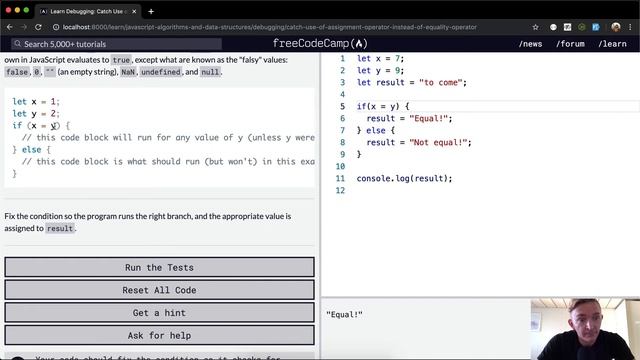
Task: Click the "Equal!" string in editor line 6
Action: pos(428,118)
